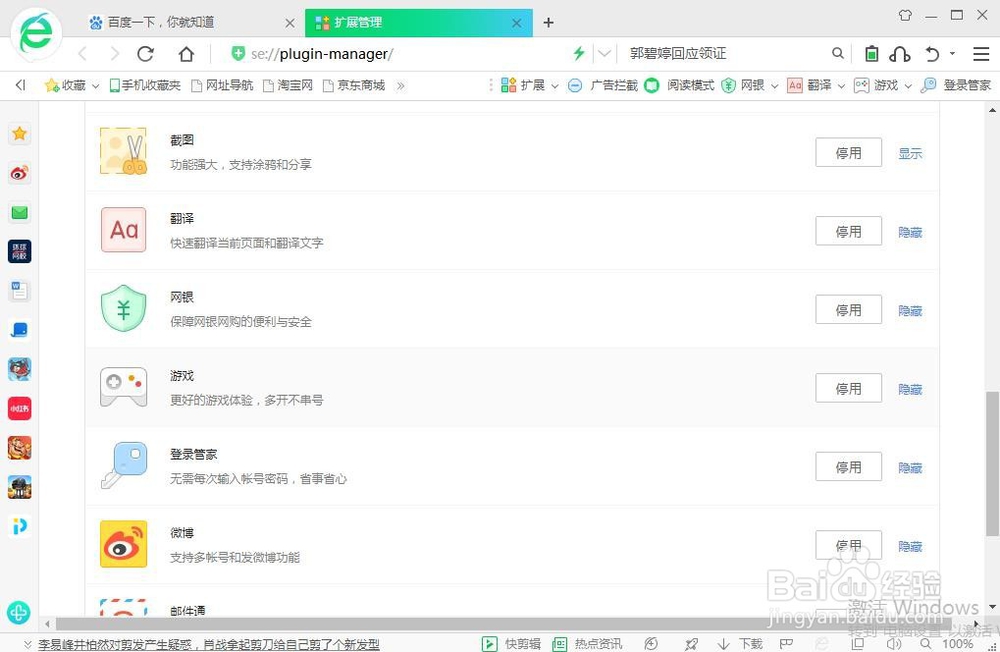
Task: Go forward with the forward arrow
Action: [115, 54]
